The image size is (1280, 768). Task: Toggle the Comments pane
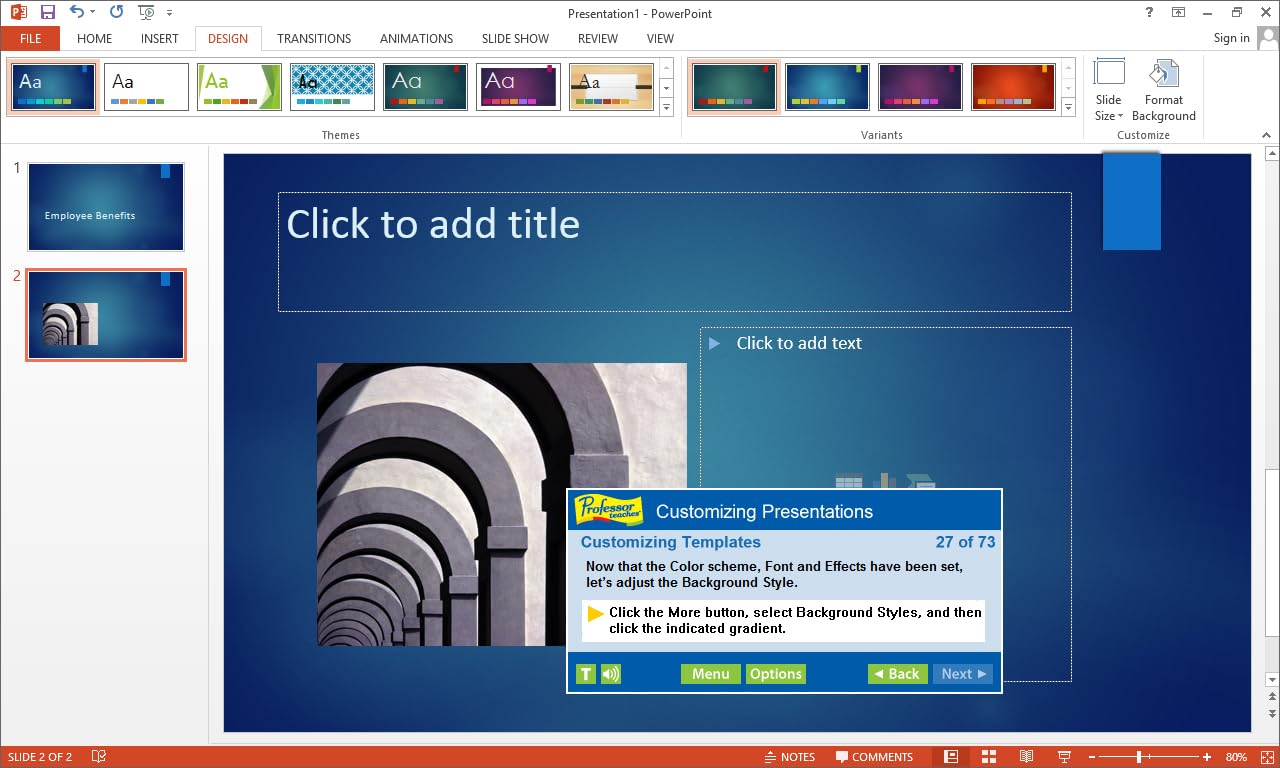coord(874,757)
